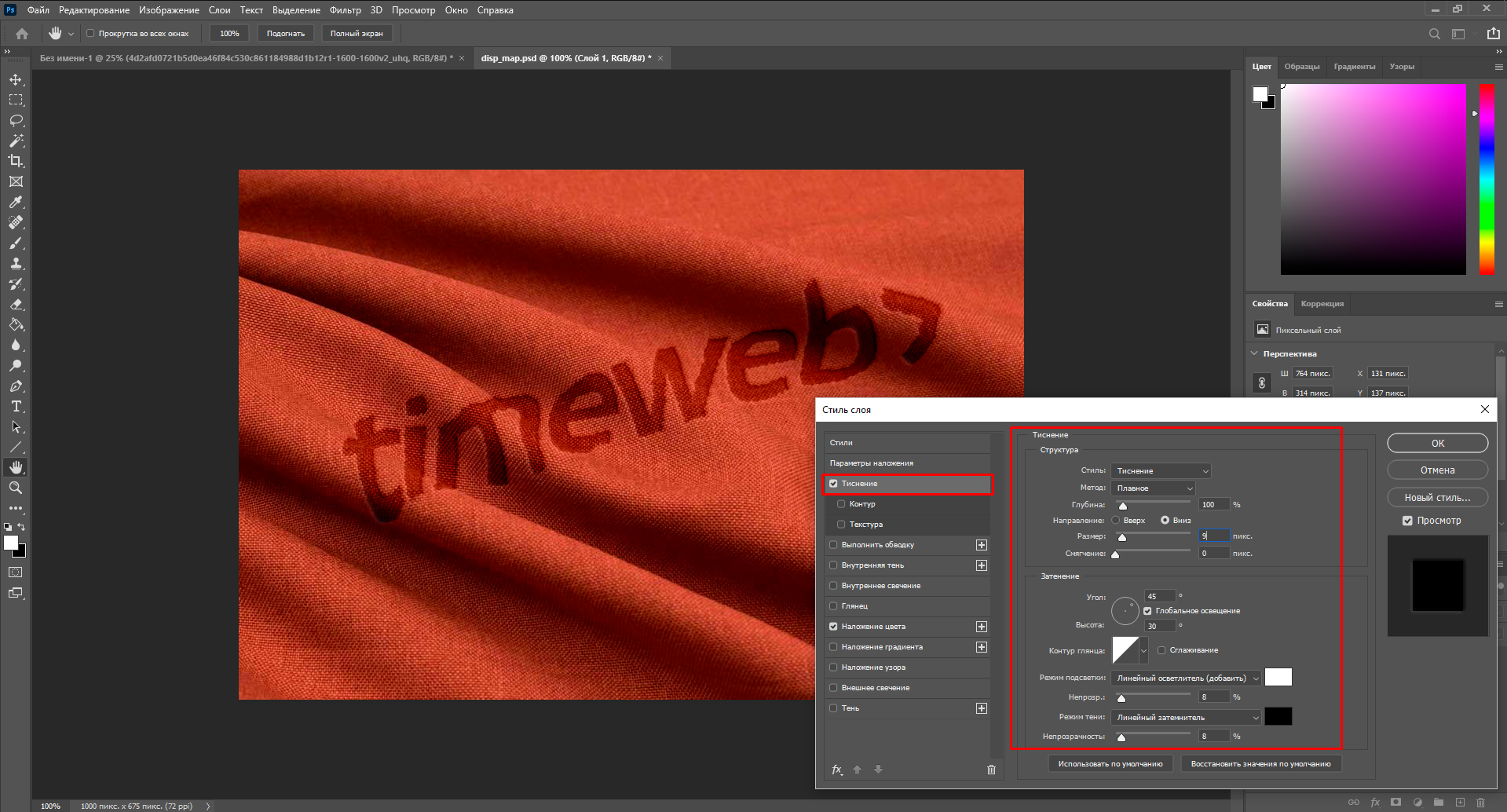Toggle Прокрутка во всех окнах checkbox
Viewport: 1507px width, 812px height.
pos(90,34)
